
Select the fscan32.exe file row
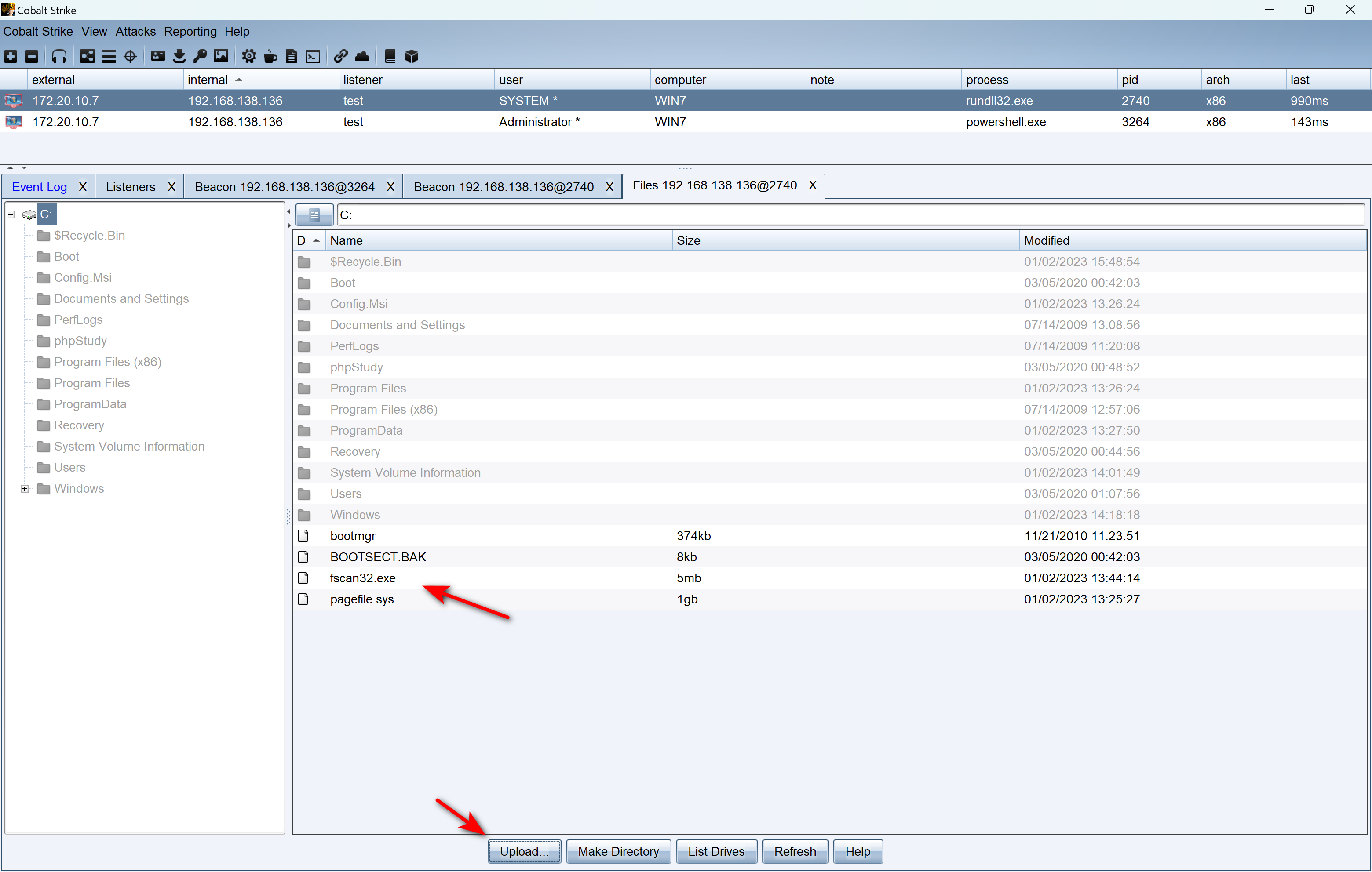(x=363, y=578)
